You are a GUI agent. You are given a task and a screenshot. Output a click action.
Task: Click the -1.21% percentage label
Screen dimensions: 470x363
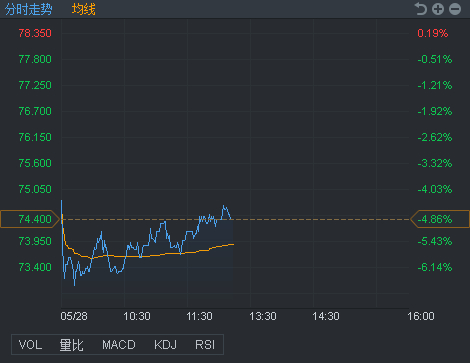point(435,85)
